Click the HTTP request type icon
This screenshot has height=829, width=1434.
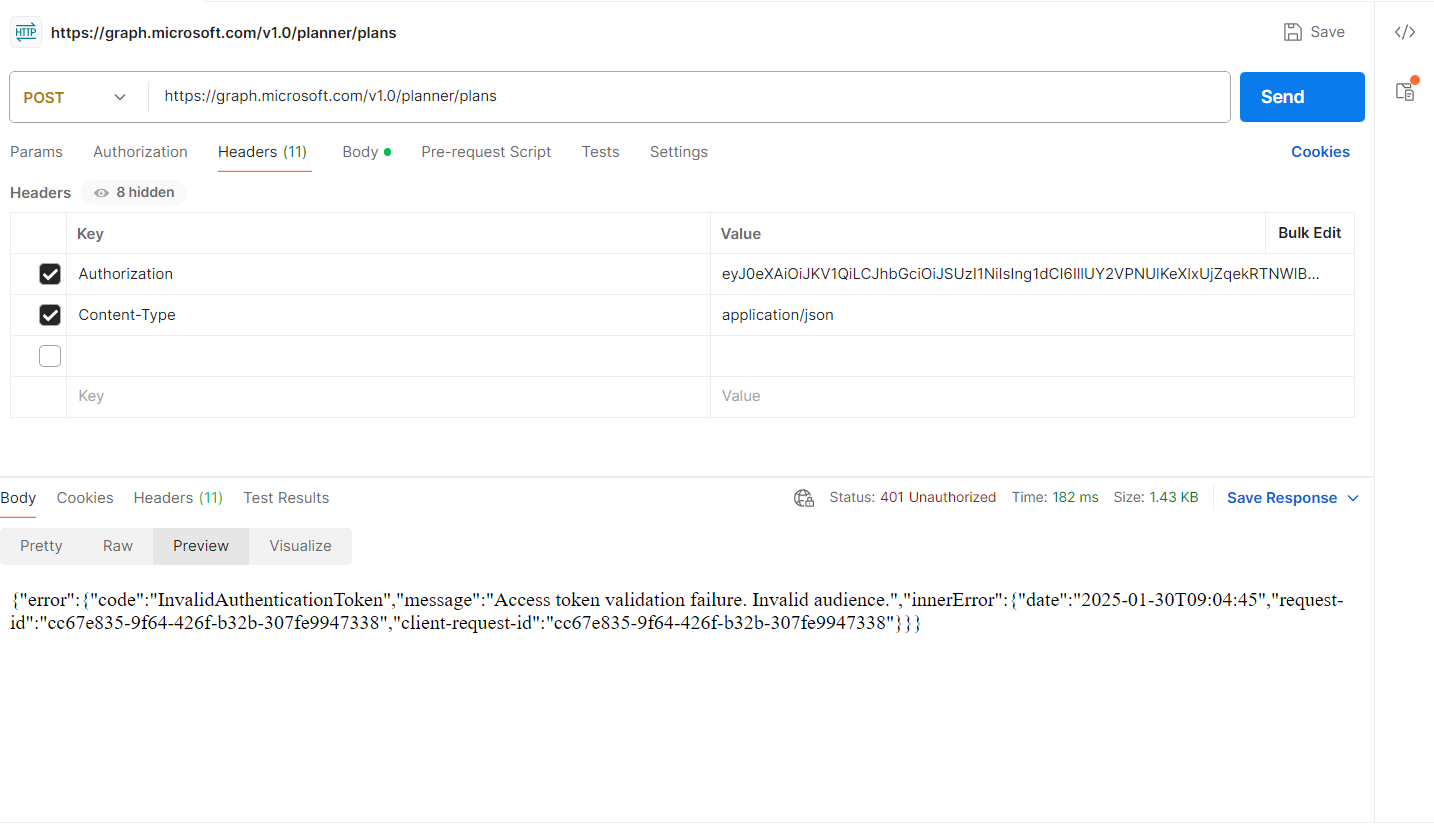coord(25,32)
